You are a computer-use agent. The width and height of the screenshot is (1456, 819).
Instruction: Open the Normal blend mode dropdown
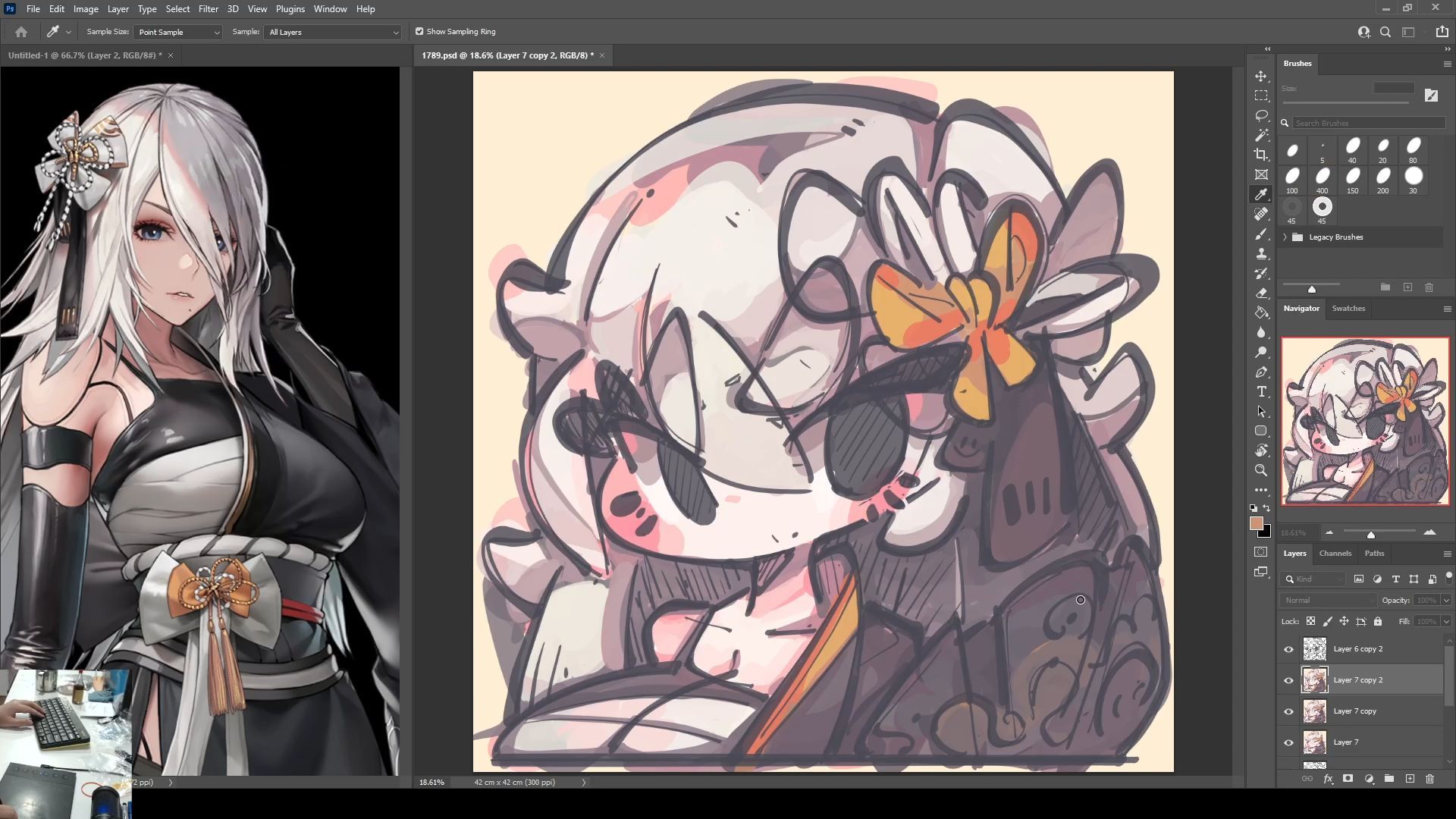pyautogui.click(x=1329, y=601)
